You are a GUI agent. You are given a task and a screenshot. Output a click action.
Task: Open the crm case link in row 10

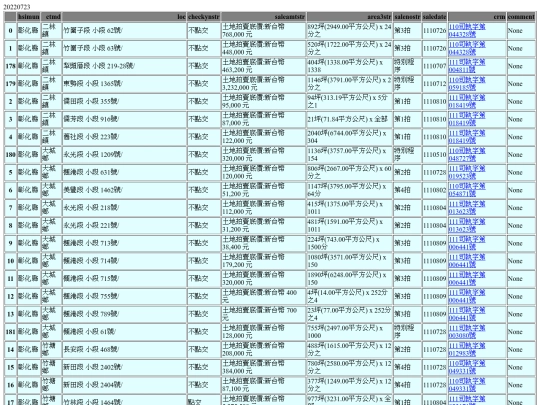pos(467,261)
